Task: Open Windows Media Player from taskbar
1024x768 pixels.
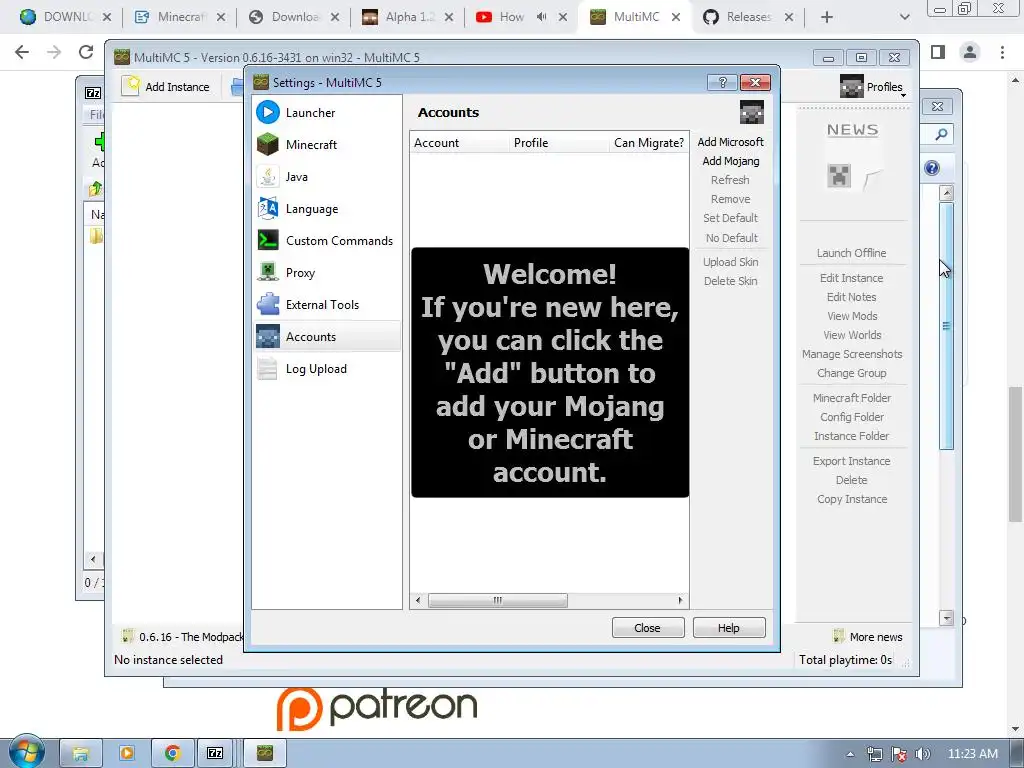Action: pos(127,753)
